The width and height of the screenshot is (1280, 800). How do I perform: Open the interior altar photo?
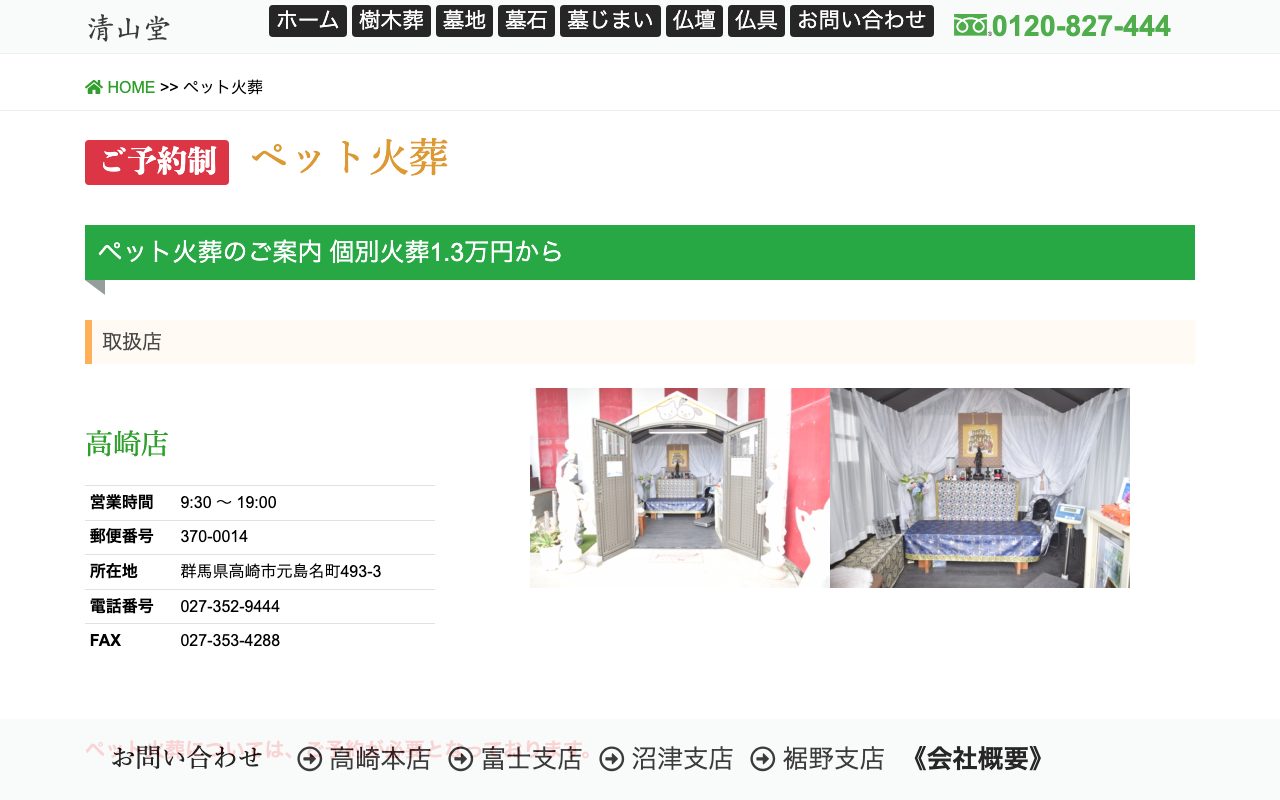980,488
